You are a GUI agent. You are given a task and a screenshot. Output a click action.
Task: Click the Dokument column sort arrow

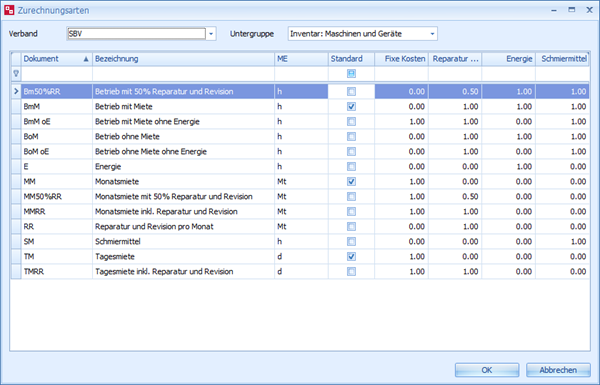pyautogui.click(x=86, y=59)
